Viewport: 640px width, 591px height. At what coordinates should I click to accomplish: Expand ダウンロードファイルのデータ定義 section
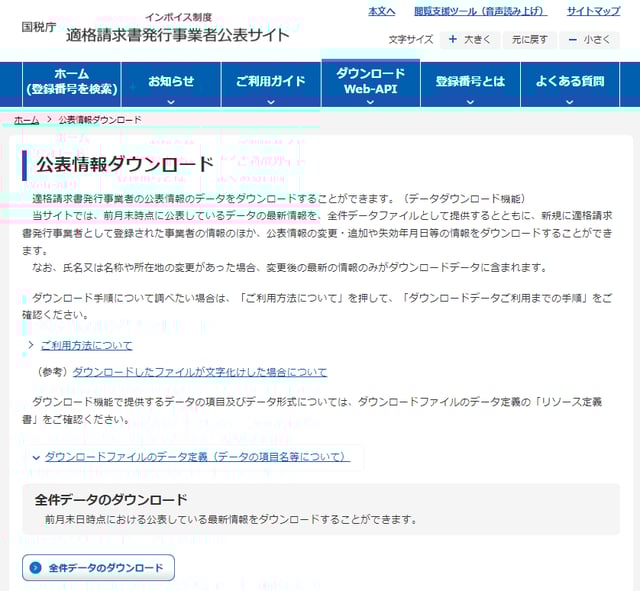196,457
